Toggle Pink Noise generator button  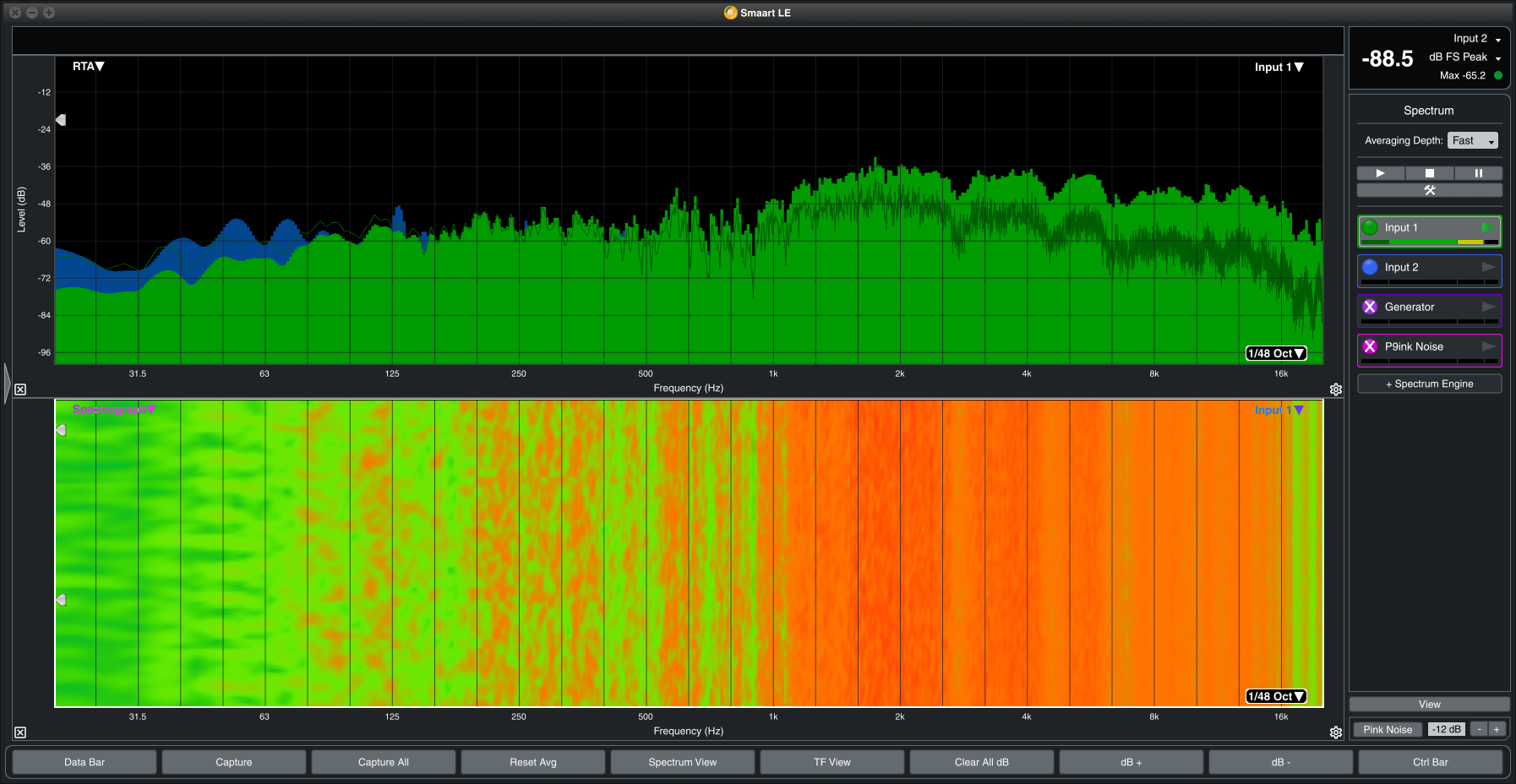tap(1388, 729)
